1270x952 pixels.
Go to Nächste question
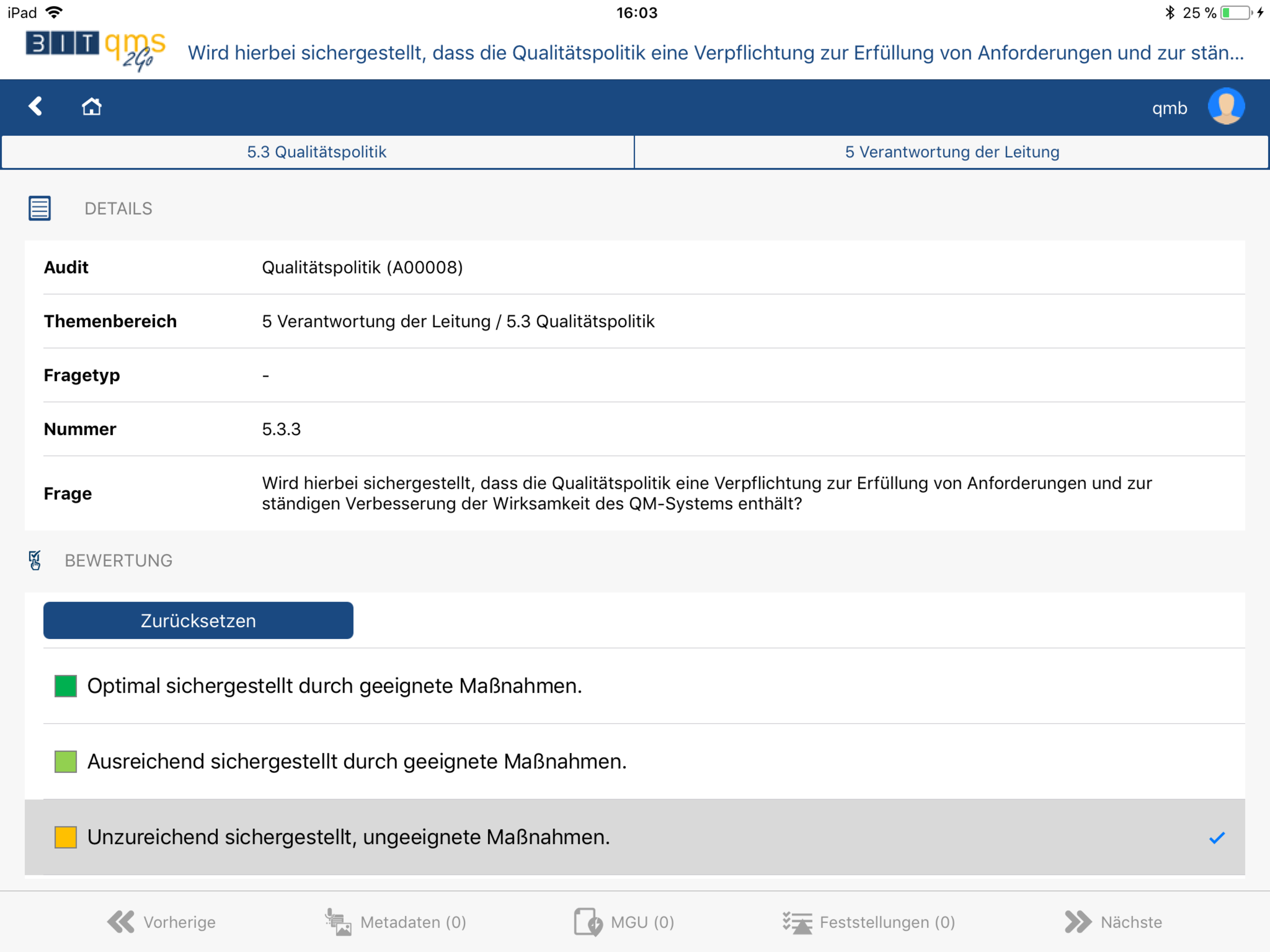tap(1113, 922)
